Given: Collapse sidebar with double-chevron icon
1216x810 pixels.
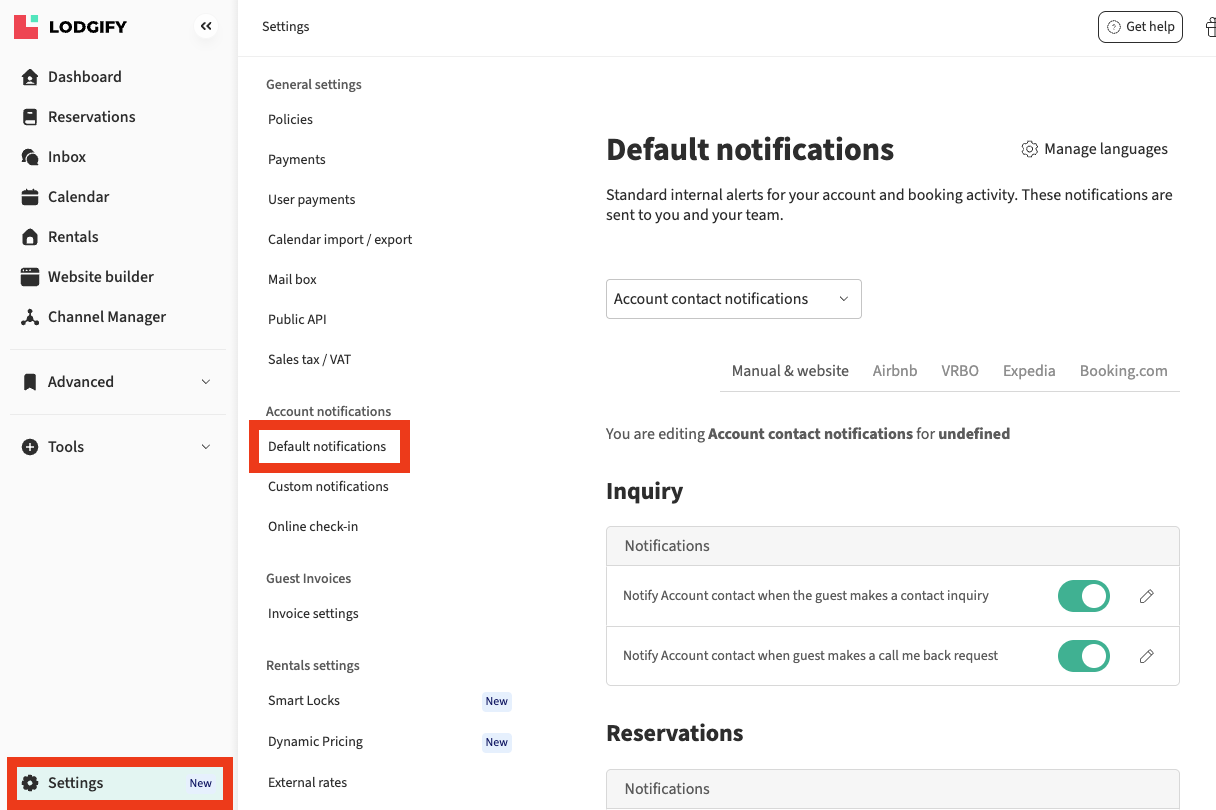Looking at the screenshot, I should [206, 27].
